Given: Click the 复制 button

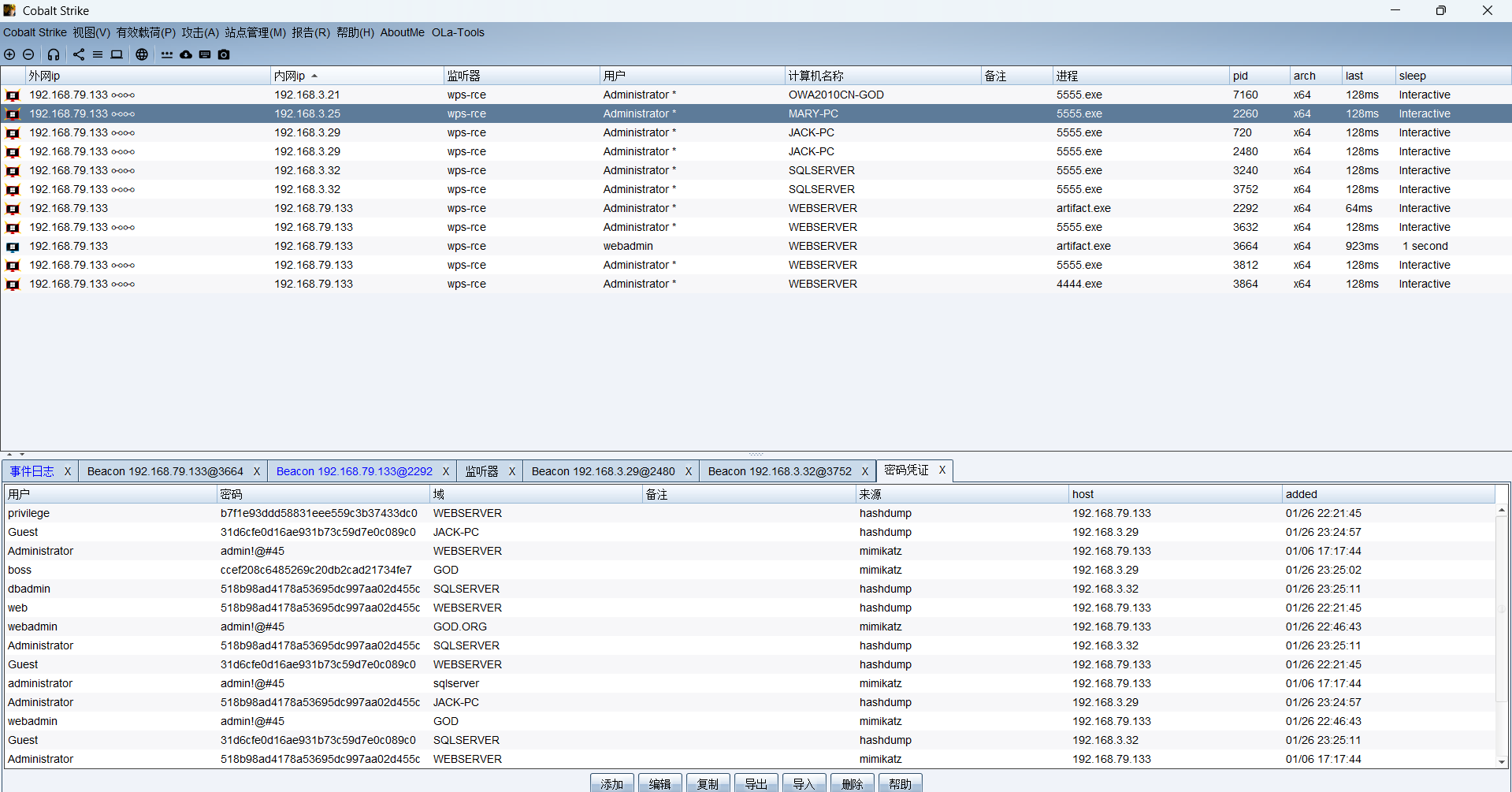Looking at the screenshot, I should [x=708, y=784].
